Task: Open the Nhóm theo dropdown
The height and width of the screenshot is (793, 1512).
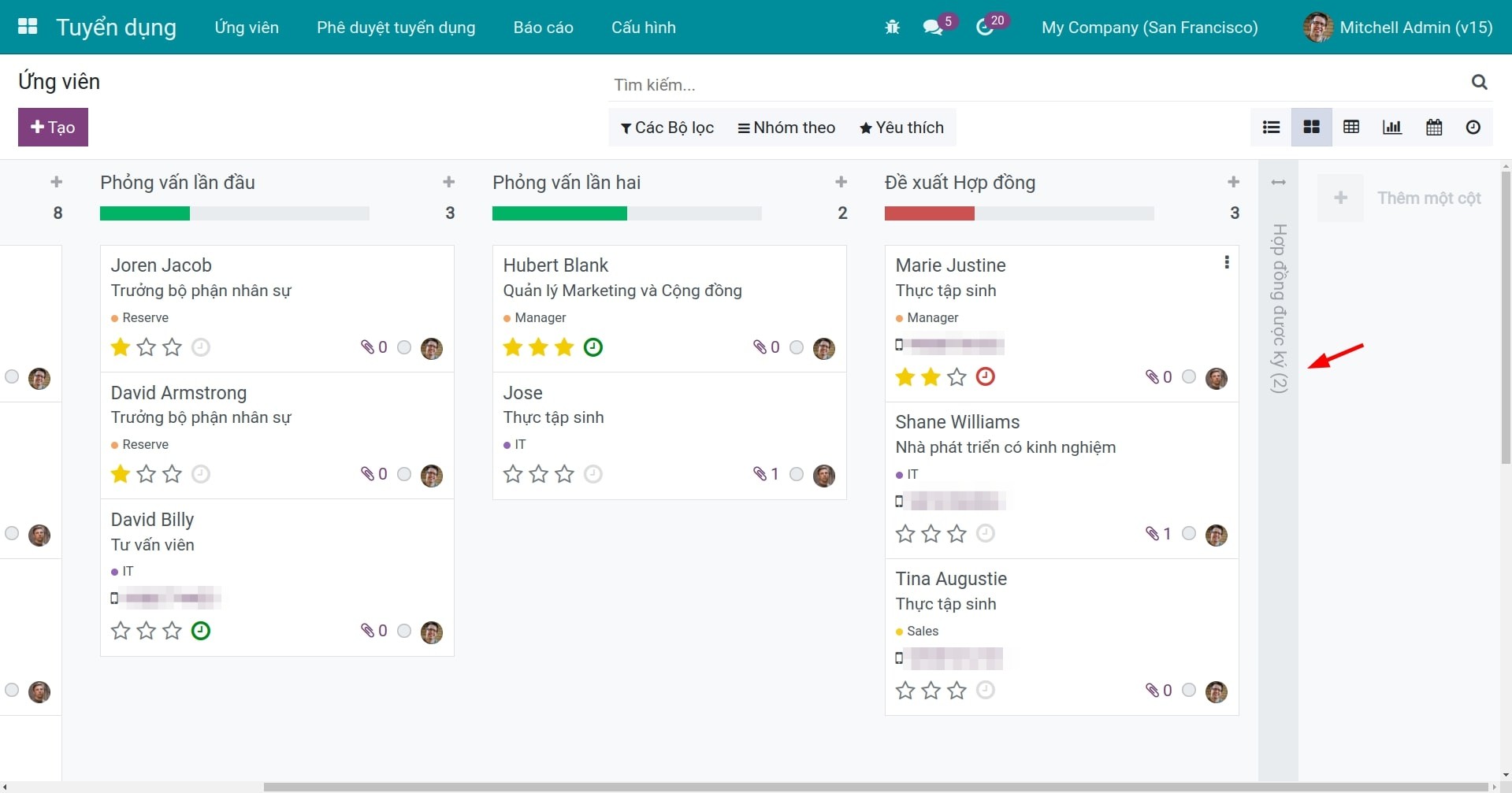Action: point(786,127)
